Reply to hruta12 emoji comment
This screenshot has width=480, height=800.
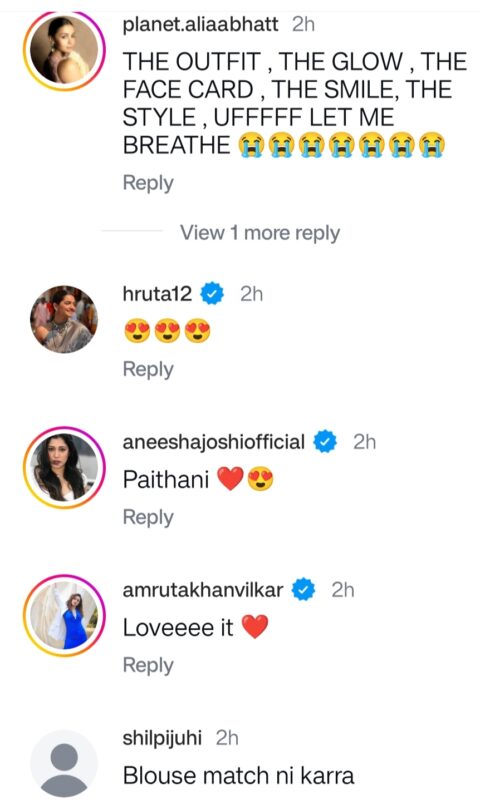click(148, 369)
